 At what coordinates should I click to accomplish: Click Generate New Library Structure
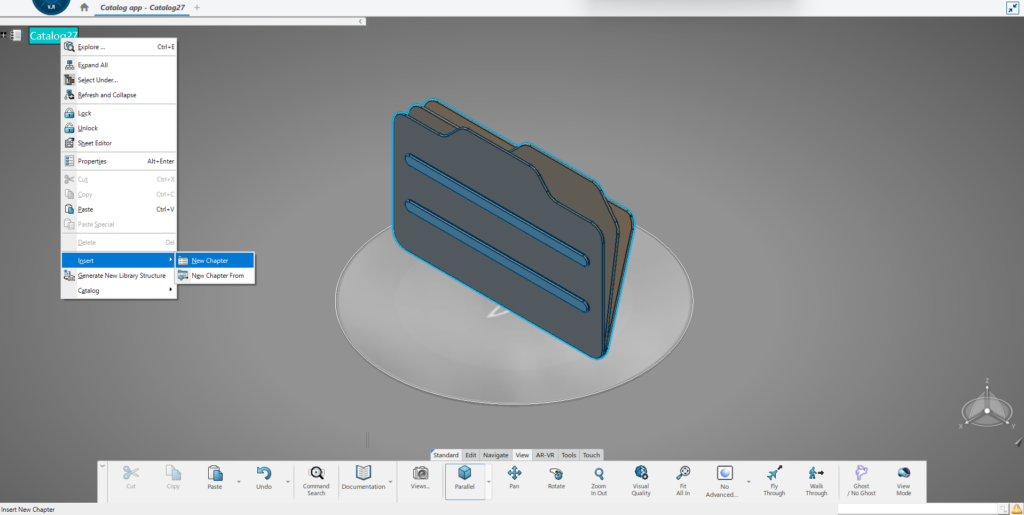(x=121, y=275)
